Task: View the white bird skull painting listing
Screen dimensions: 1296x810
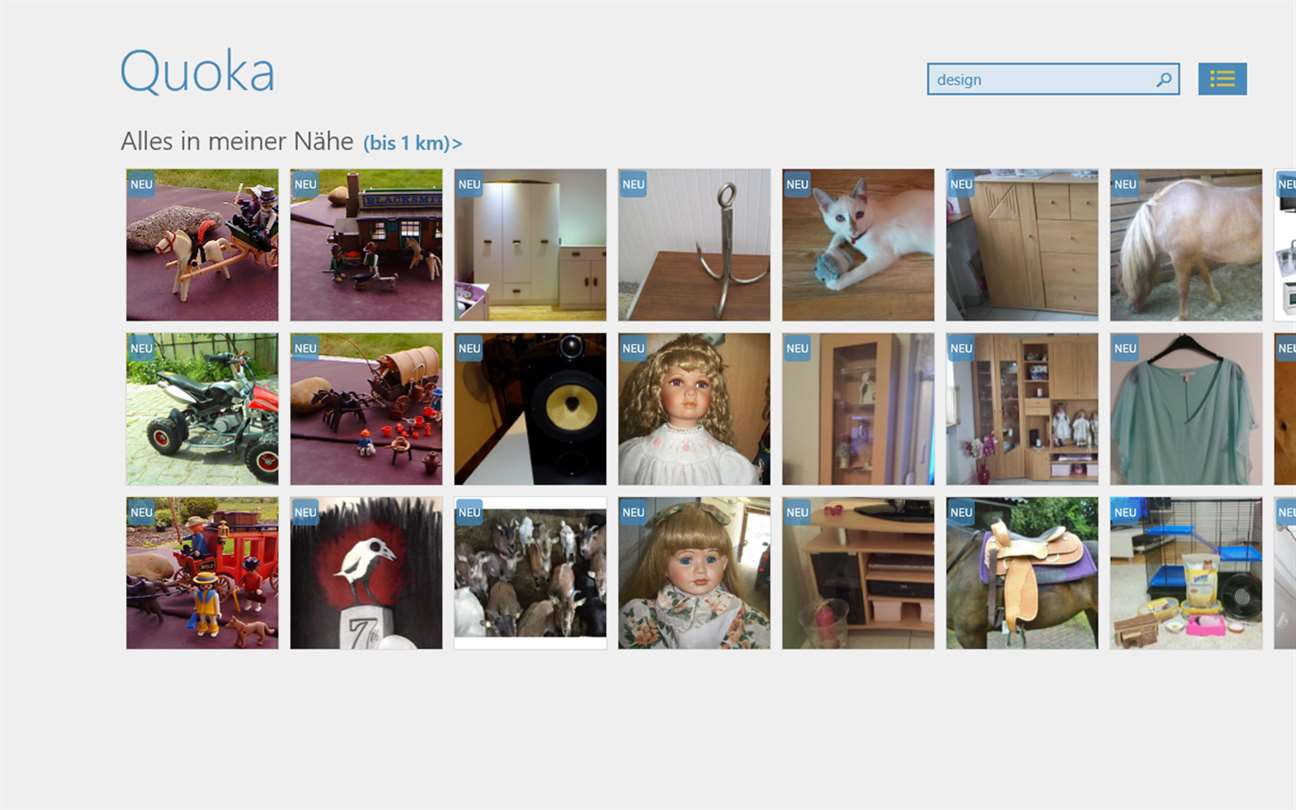Action: [x=366, y=573]
